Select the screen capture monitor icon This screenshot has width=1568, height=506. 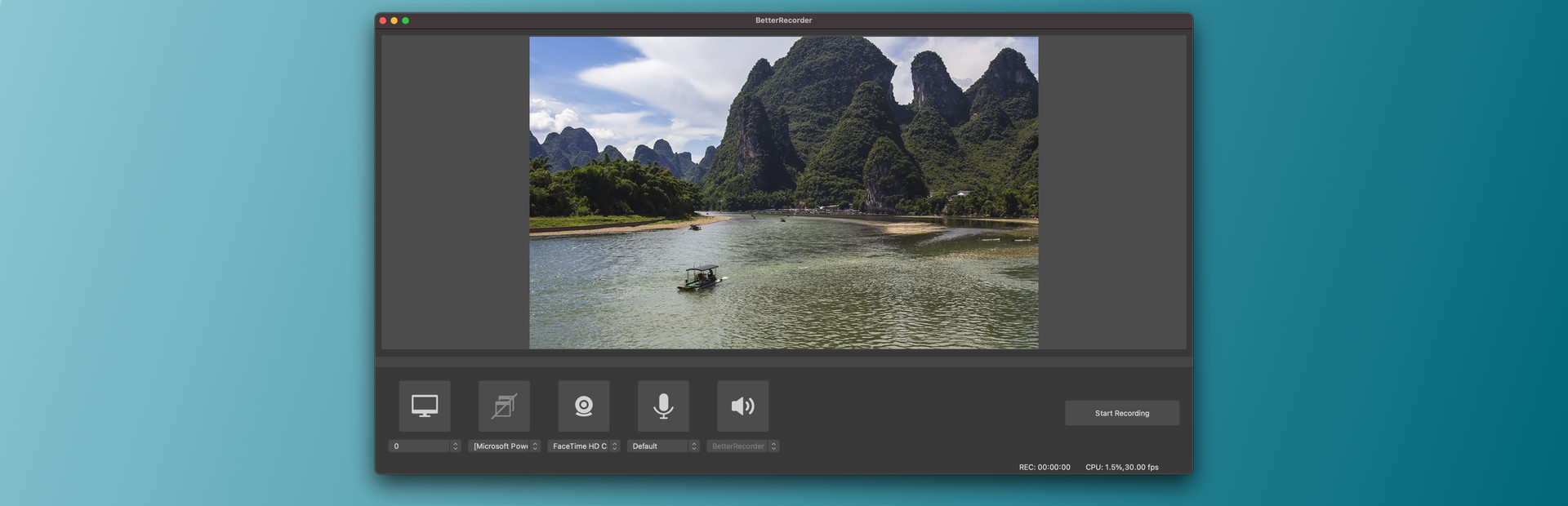click(x=425, y=406)
